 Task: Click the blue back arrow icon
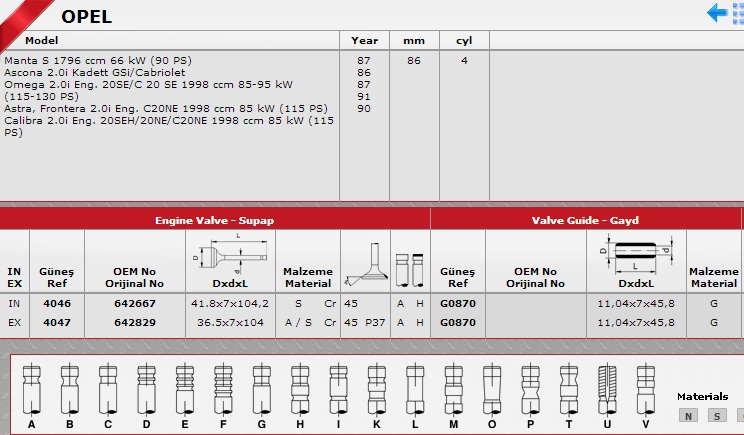[x=718, y=13]
